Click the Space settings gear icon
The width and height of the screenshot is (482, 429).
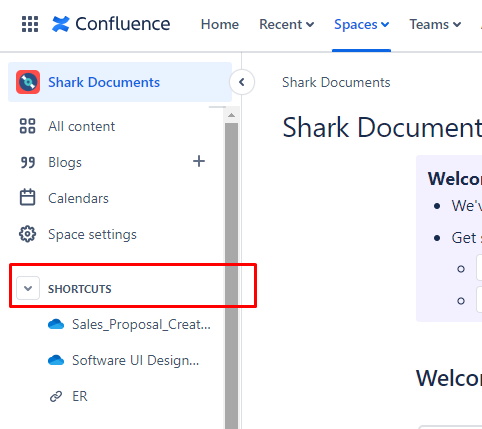pos(27,234)
